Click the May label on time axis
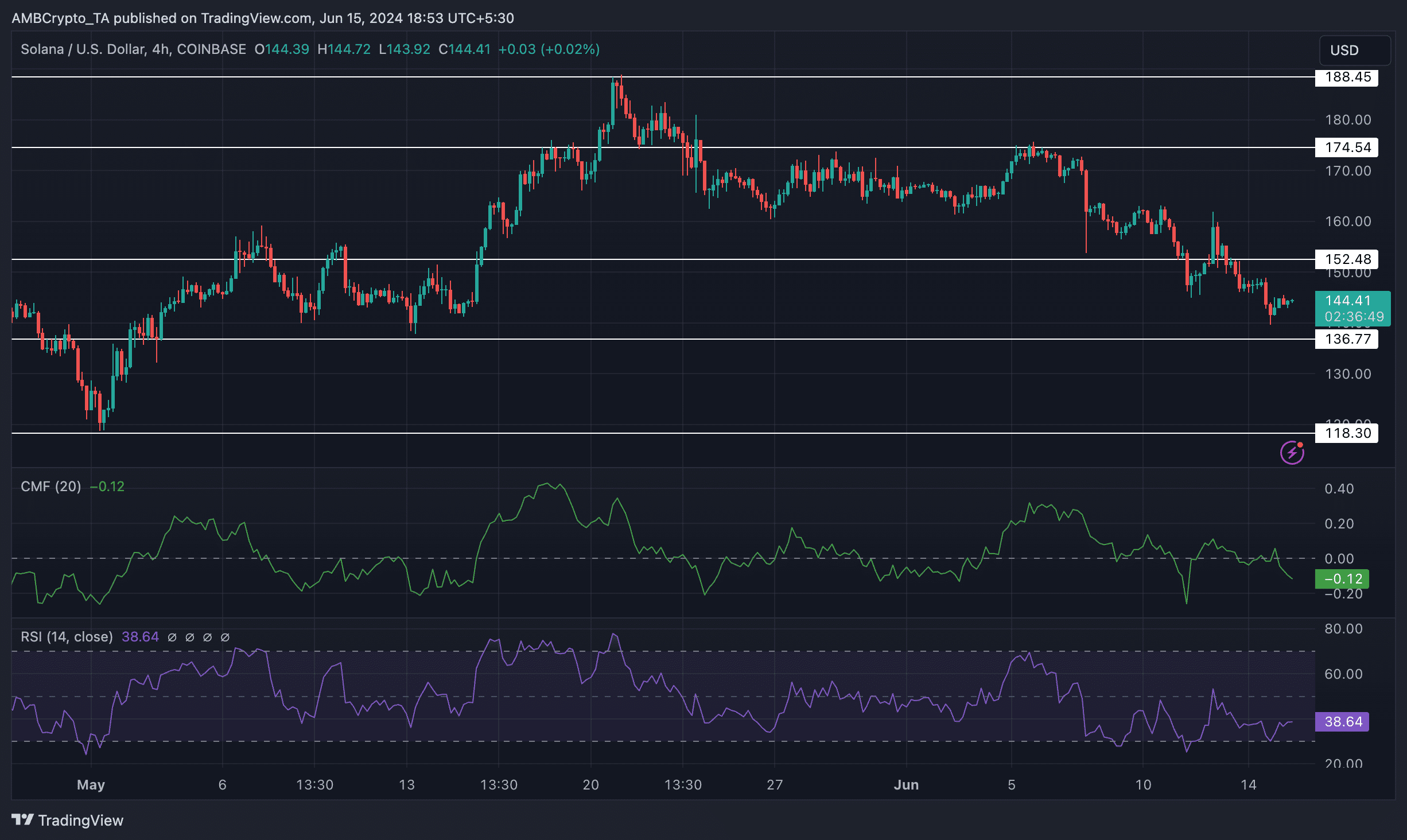 [x=91, y=784]
